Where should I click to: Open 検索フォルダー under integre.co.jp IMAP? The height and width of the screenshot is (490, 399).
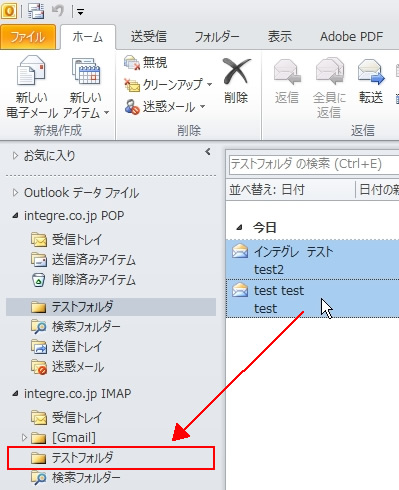click(x=75, y=478)
